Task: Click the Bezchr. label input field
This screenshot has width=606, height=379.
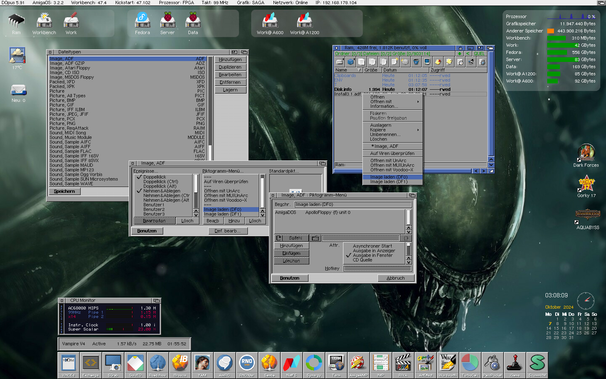Action: coord(353,204)
